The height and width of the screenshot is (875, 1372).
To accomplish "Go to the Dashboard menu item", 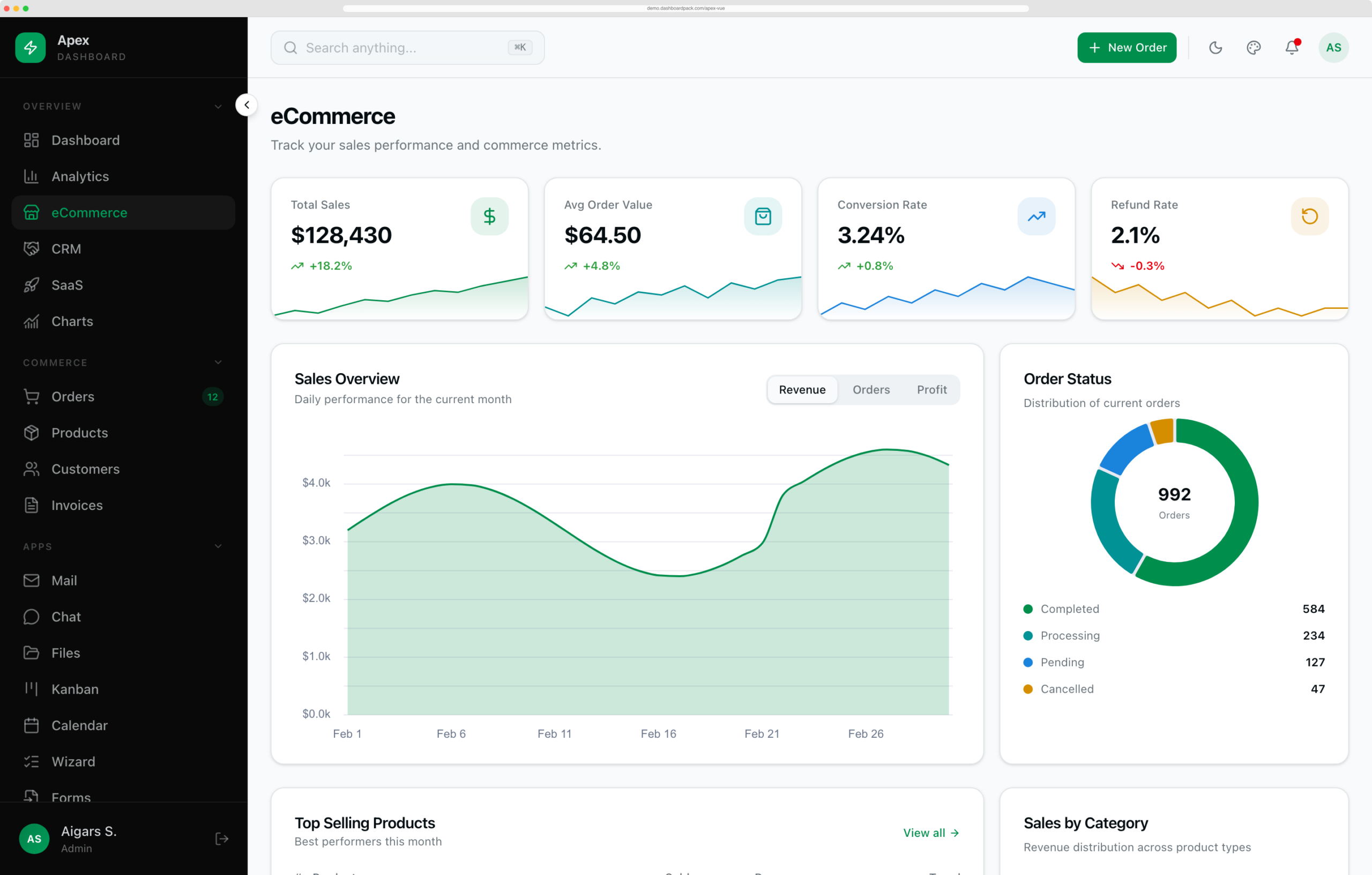I will tap(123, 140).
